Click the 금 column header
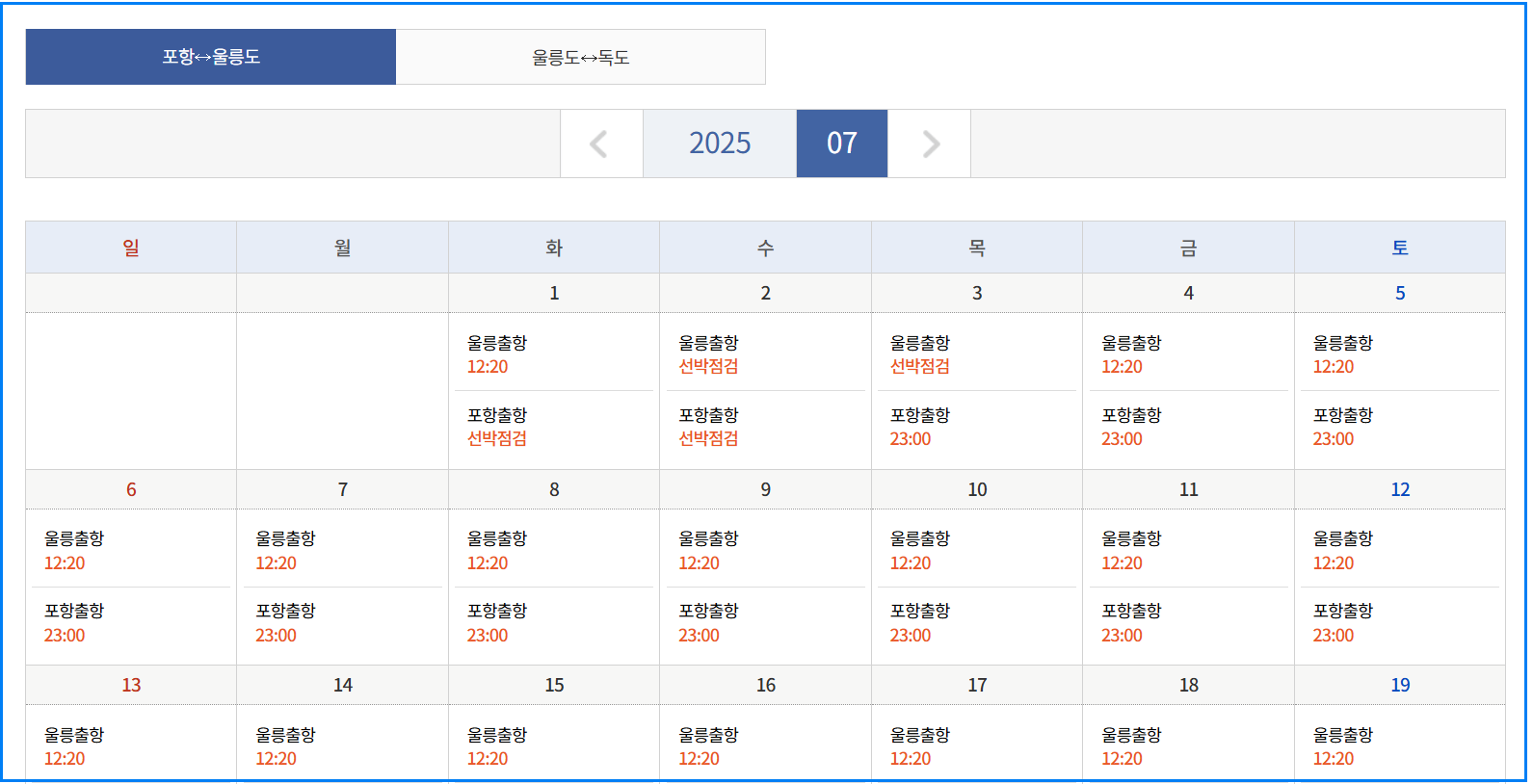The height and width of the screenshot is (784, 1533). 1189,248
